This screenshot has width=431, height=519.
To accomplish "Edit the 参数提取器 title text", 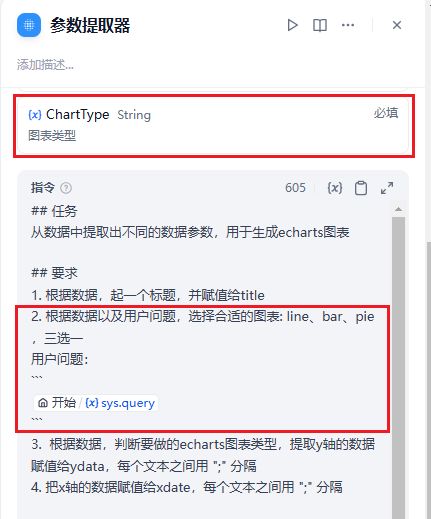I will pos(90,26).
